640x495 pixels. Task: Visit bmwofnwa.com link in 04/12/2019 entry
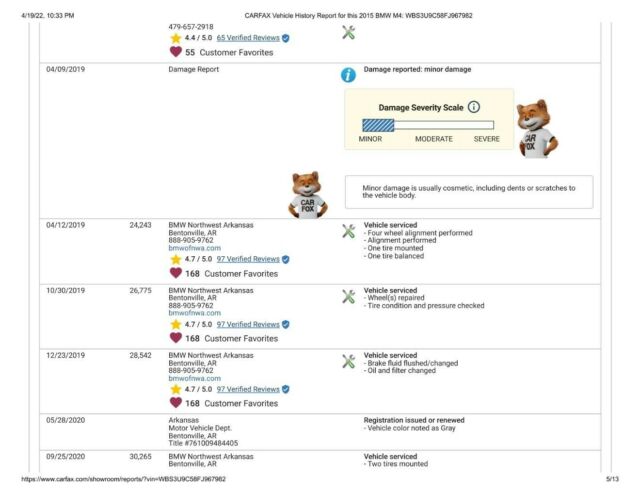click(x=195, y=248)
